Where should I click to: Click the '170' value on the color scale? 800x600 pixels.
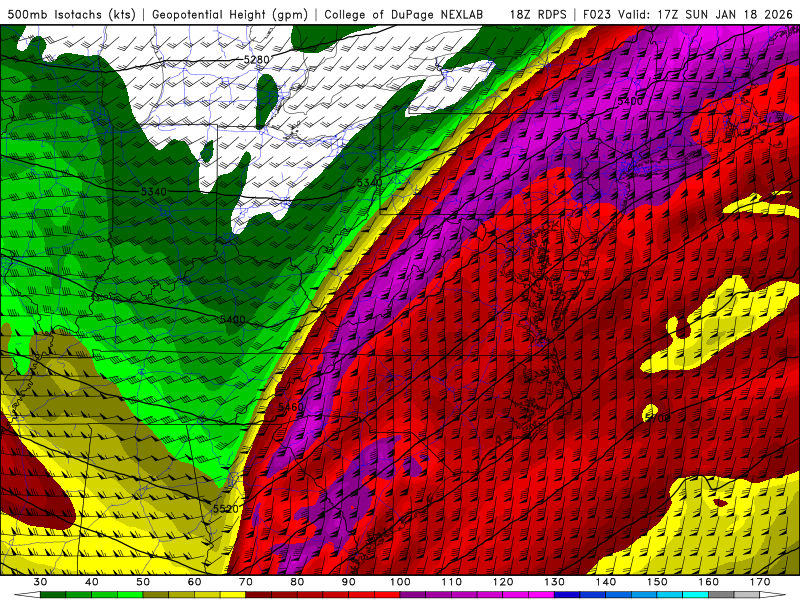tap(760, 582)
